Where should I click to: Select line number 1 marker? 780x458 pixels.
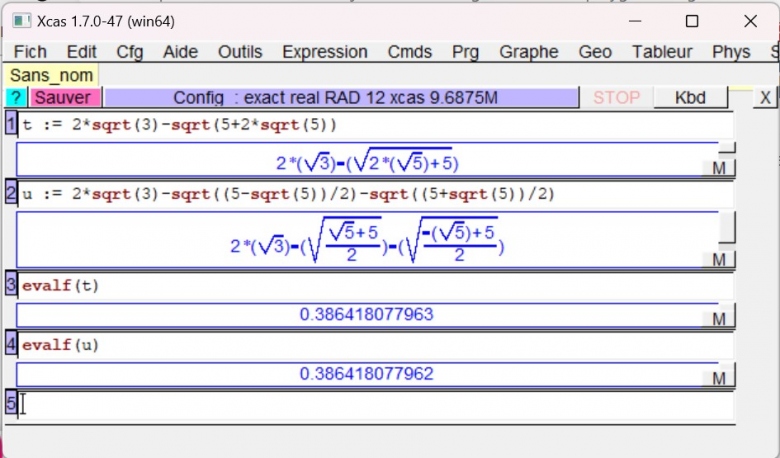pos(11,125)
